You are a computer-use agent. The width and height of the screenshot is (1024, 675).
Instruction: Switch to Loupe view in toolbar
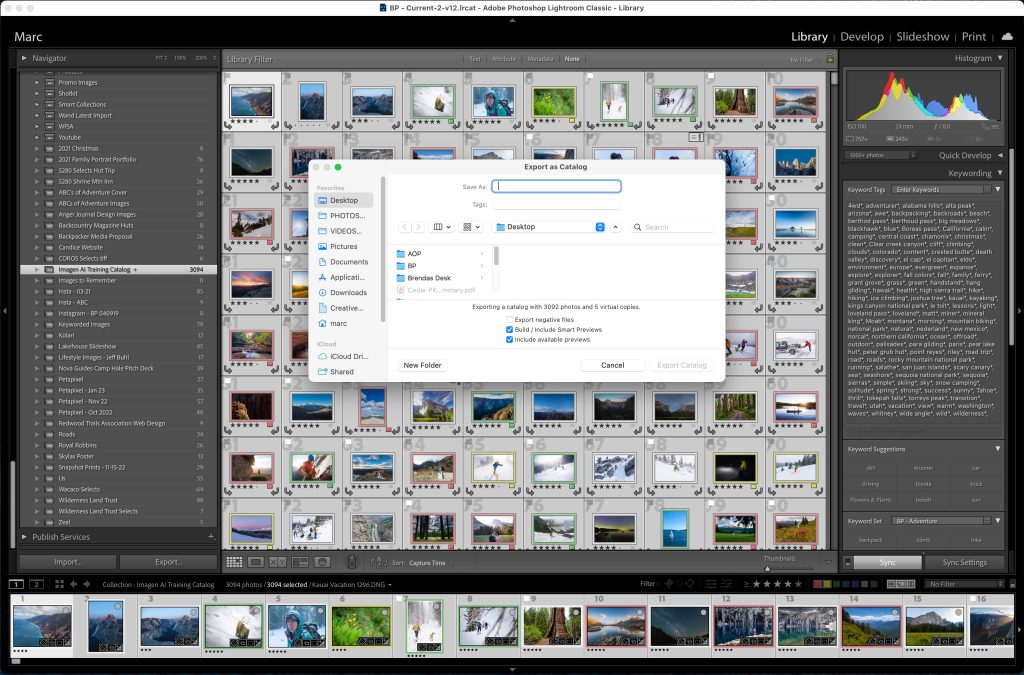[256, 563]
